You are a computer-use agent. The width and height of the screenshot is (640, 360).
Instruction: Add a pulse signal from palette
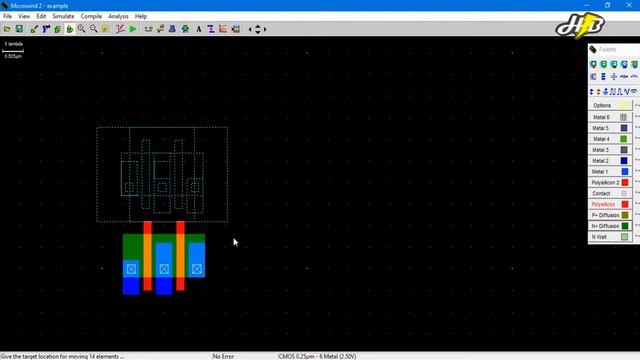coord(620,92)
